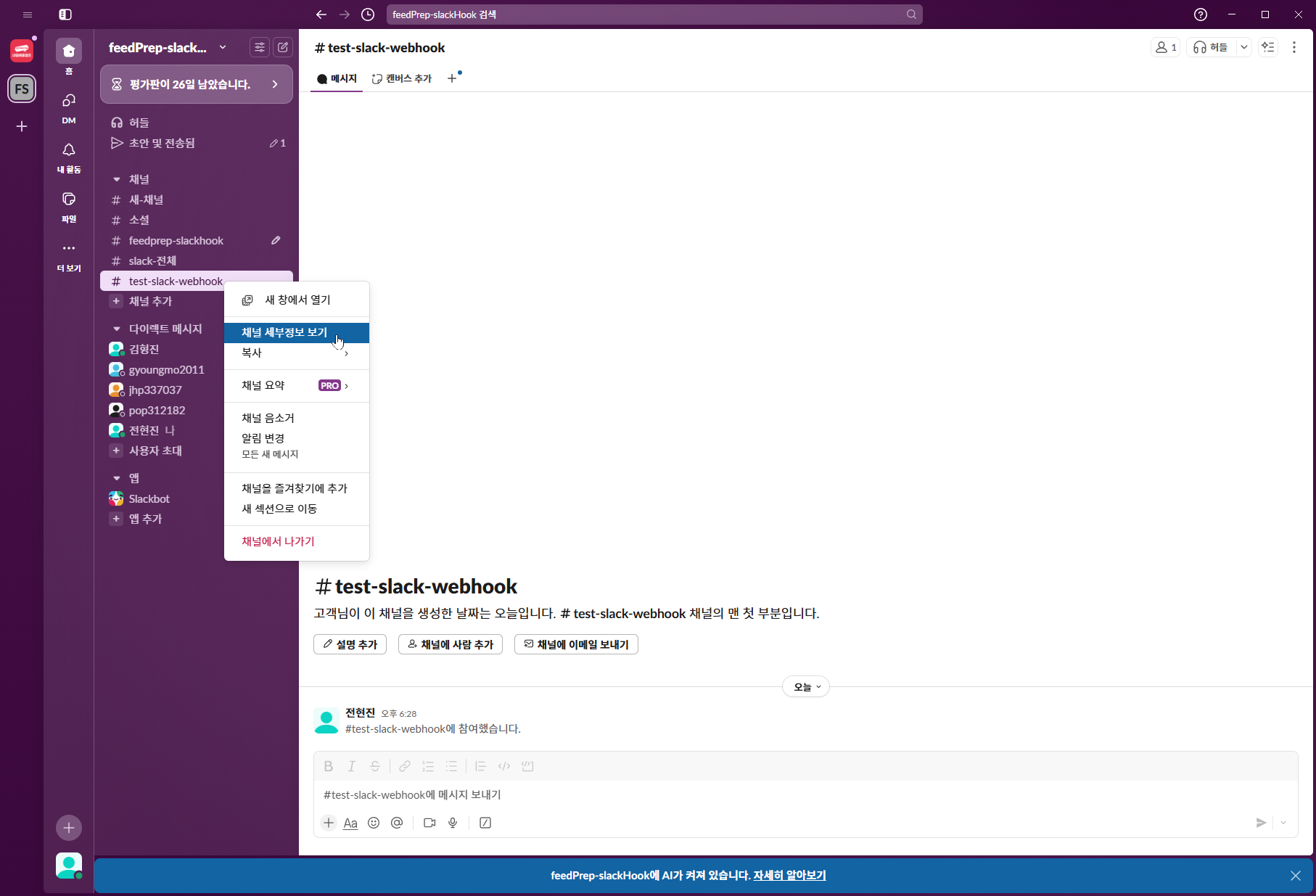The image size is (1316, 896).
Task: Open the Home (홈) sidebar icon
Action: [69, 51]
